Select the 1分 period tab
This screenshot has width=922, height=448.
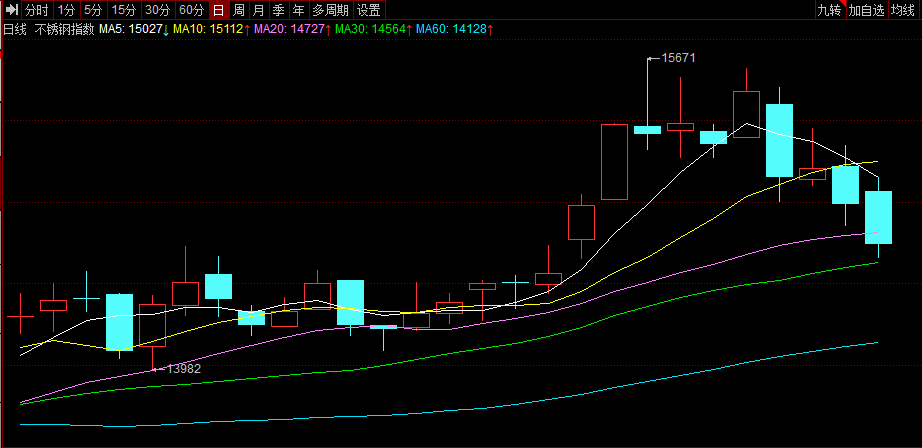(66, 9)
